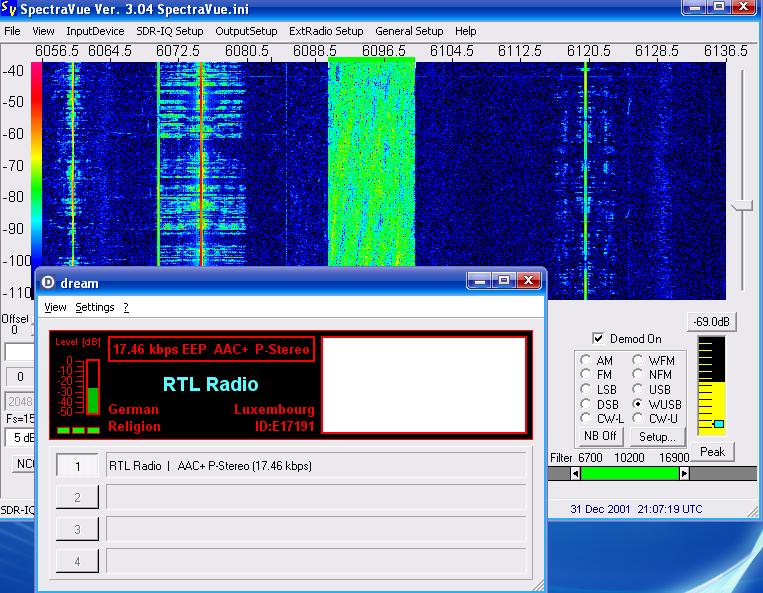The image size is (763, 593).
Task: Click the white text message area in dream
Action: pyautogui.click(x=424, y=385)
